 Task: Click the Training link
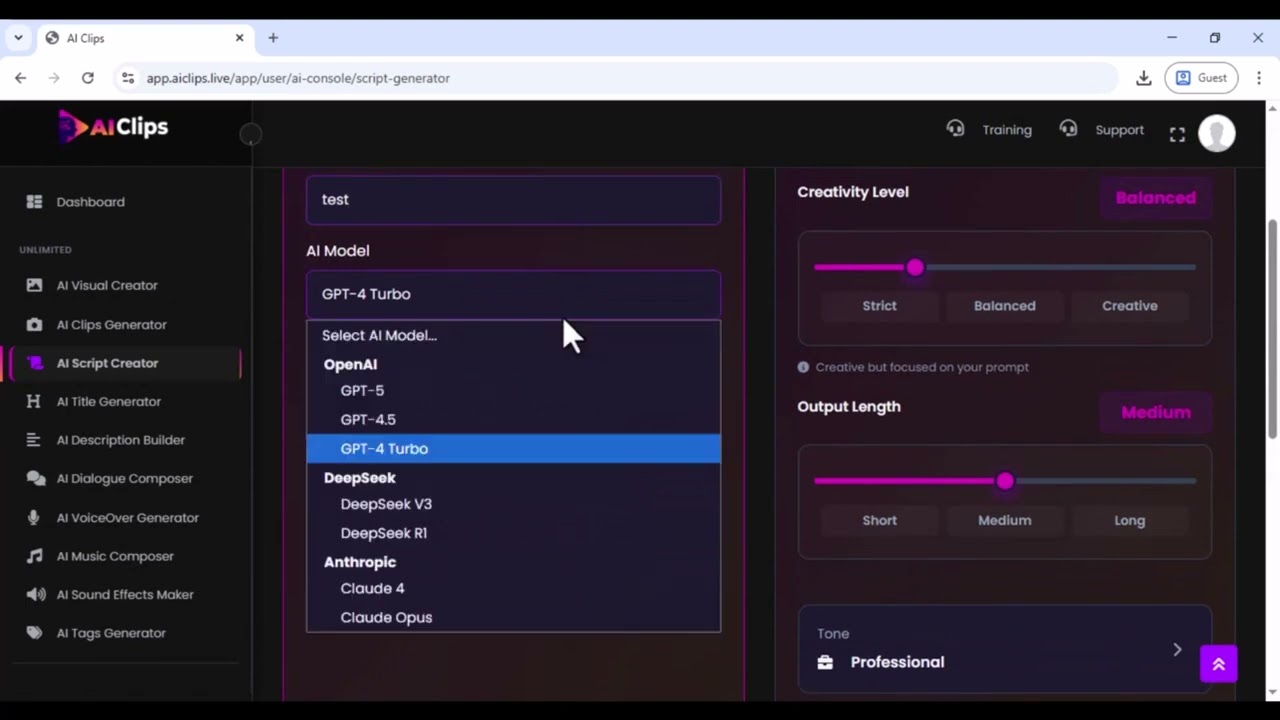point(1006,130)
